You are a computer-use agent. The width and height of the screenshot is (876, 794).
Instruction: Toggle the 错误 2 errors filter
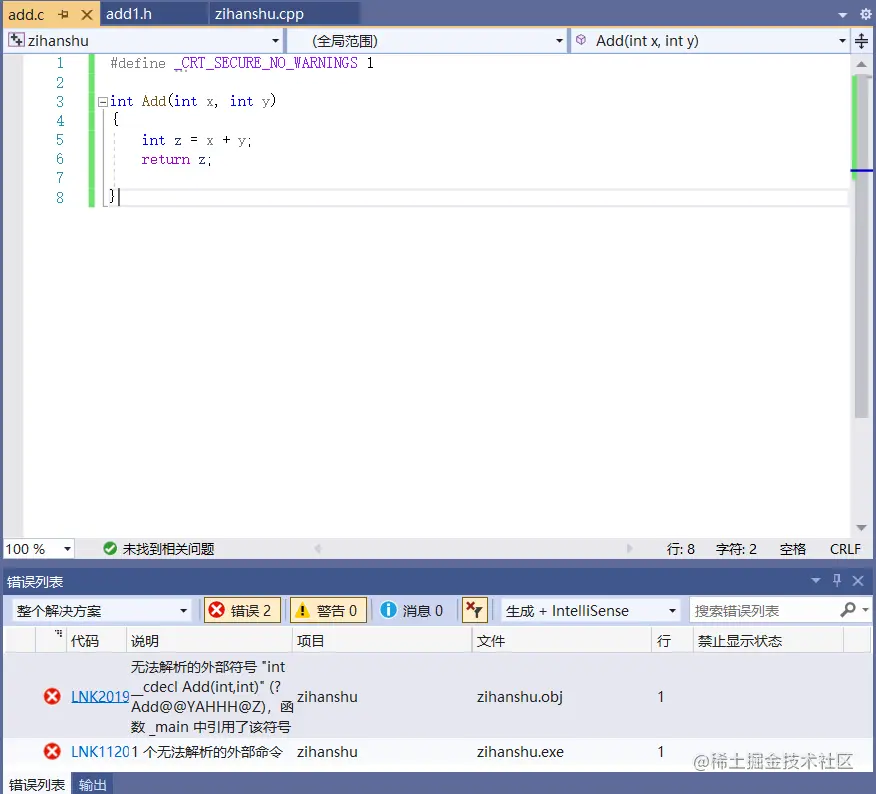click(242, 611)
